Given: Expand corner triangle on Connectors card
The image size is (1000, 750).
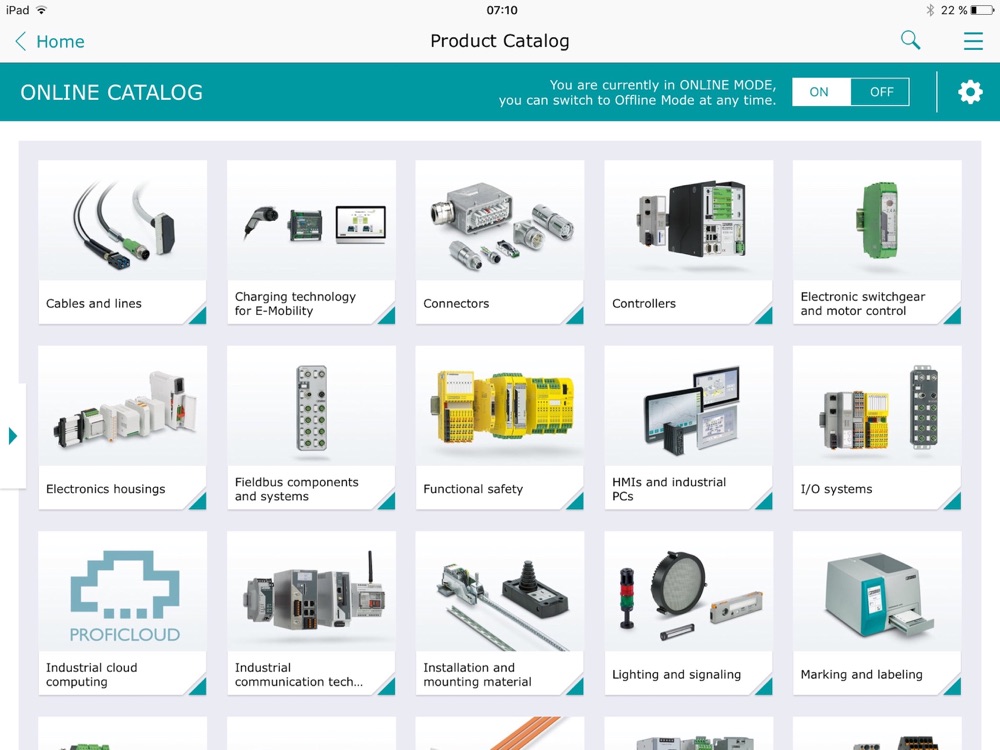Looking at the screenshot, I should pos(577,316).
